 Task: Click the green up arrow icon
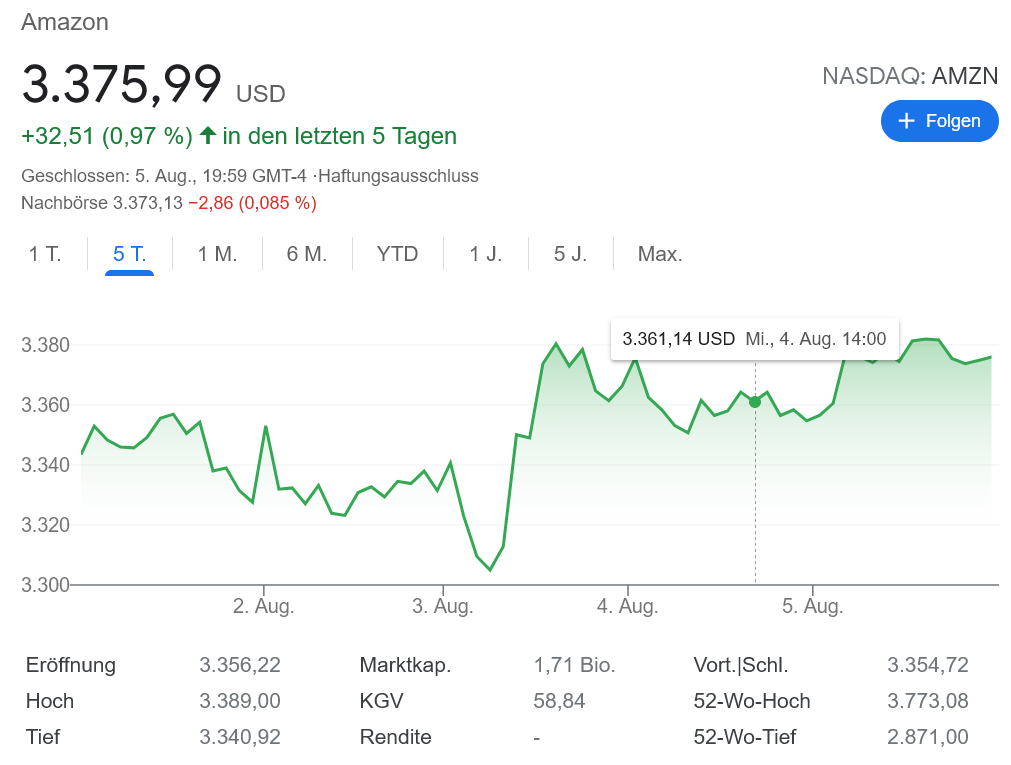[208, 135]
